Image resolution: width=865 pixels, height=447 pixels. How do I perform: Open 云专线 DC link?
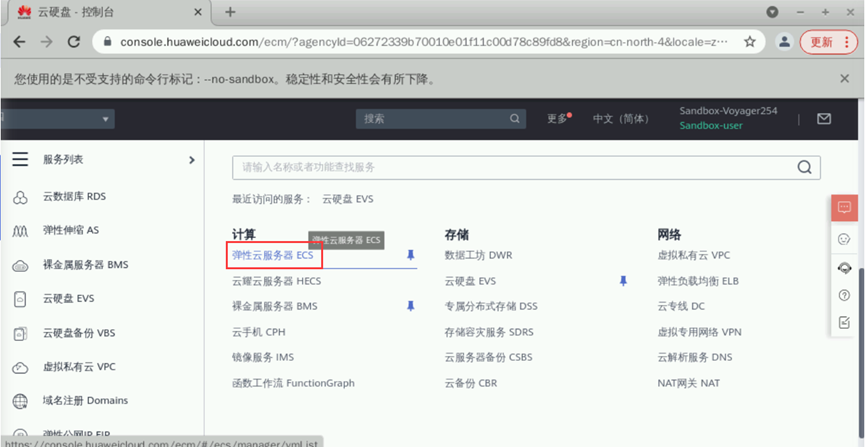681,306
